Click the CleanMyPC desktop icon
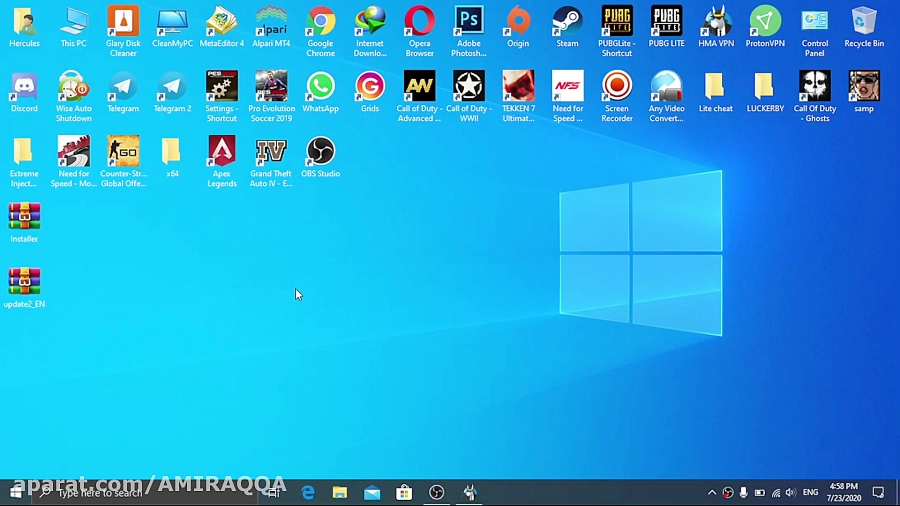This screenshot has height=506, width=900. click(172, 27)
